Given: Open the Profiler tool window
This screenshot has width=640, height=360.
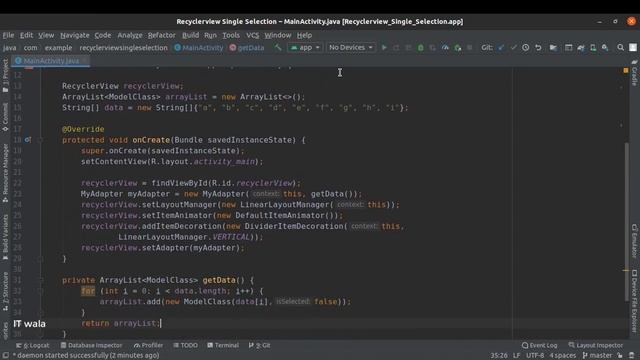Looking at the screenshot, I should [148, 345].
